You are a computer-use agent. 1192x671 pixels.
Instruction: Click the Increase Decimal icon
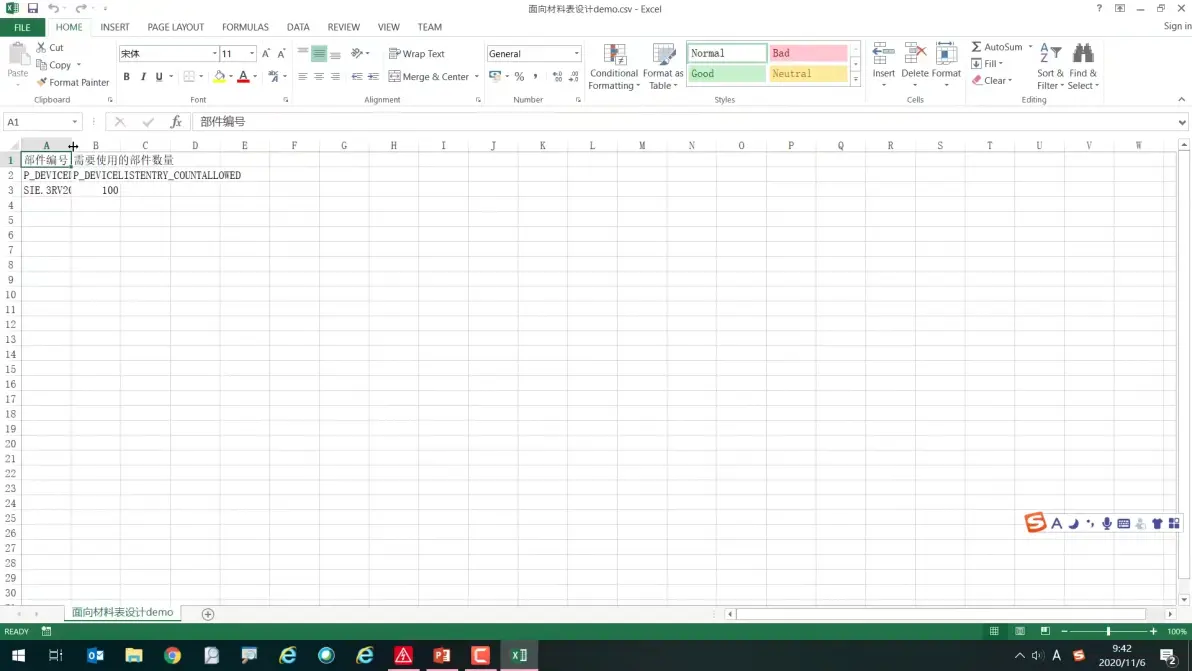[557, 77]
